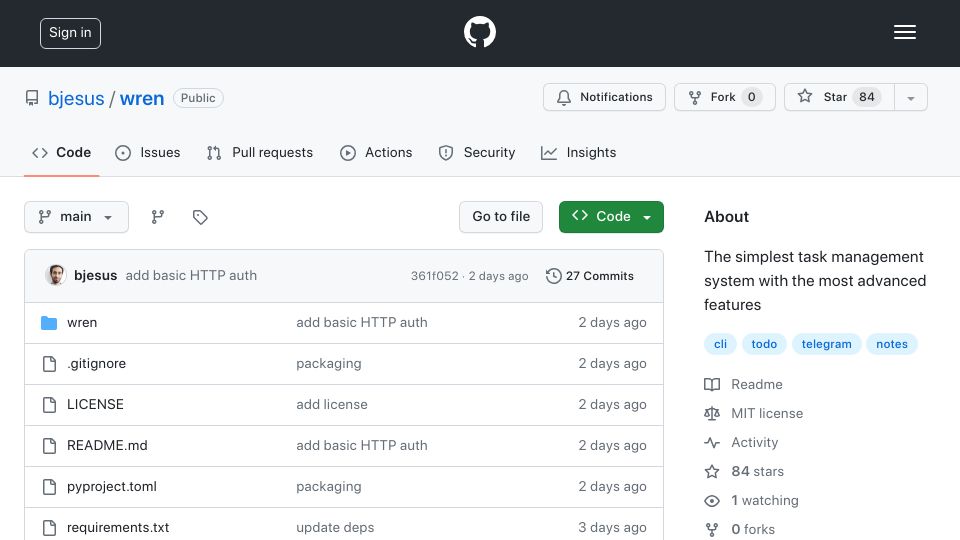Image resolution: width=960 pixels, height=540 pixels.
Task: Open the hamburger navigation menu
Action: (904, 32)
